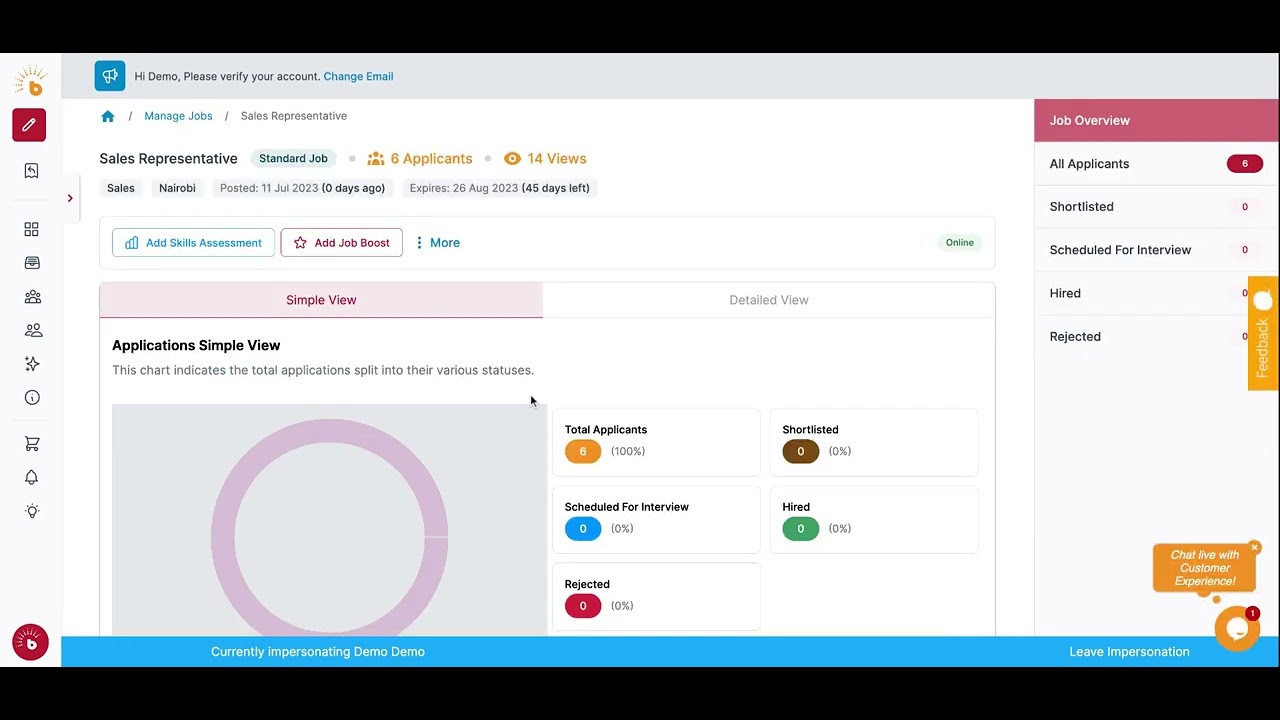Click the red round profile avatar icon
Image resolution: width=1280 pixels, height=720 pixels.
[30, 643]
